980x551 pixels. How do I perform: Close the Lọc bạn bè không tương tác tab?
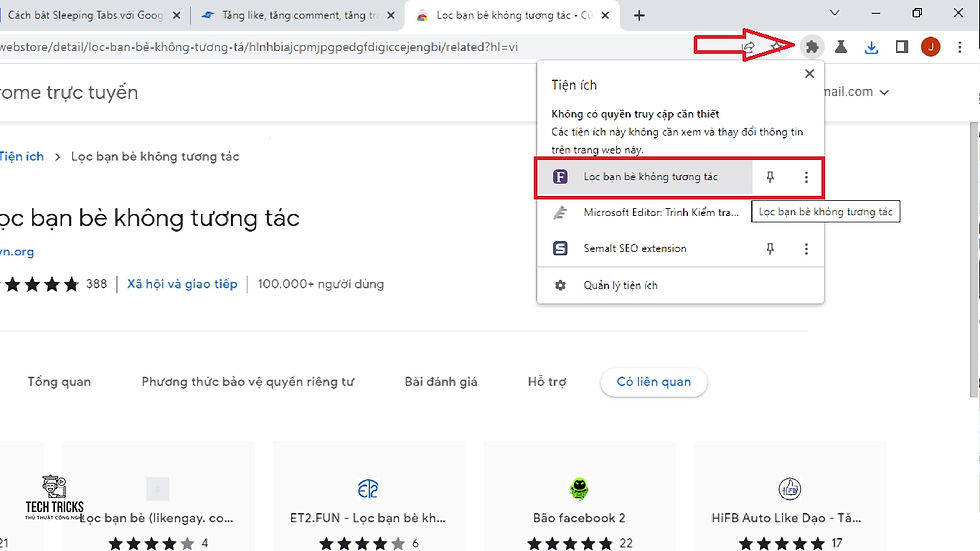[605, 15]
